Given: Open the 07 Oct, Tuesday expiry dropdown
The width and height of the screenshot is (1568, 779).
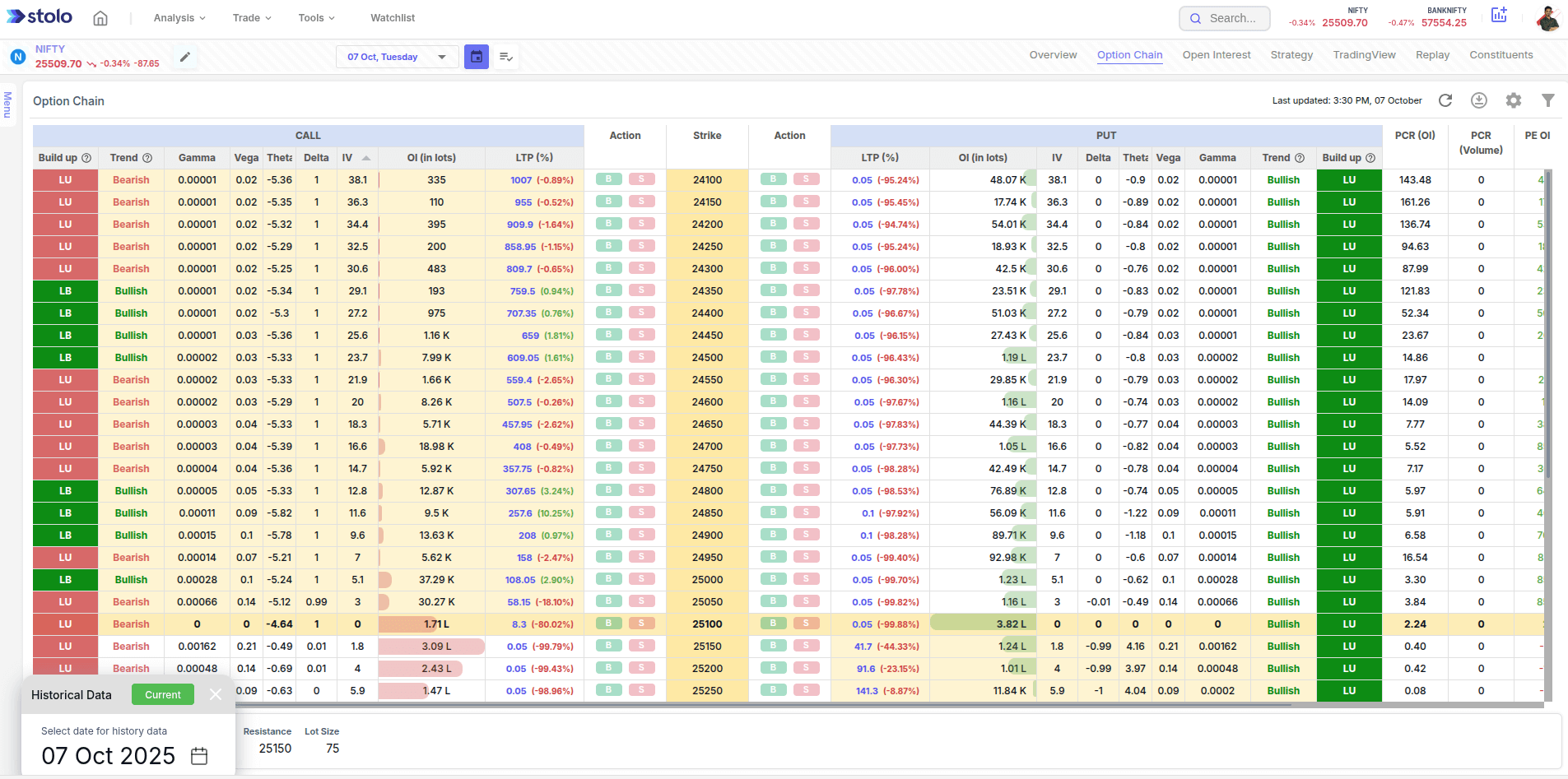Looking at the screenshot, I should click(x=397, y=57).
